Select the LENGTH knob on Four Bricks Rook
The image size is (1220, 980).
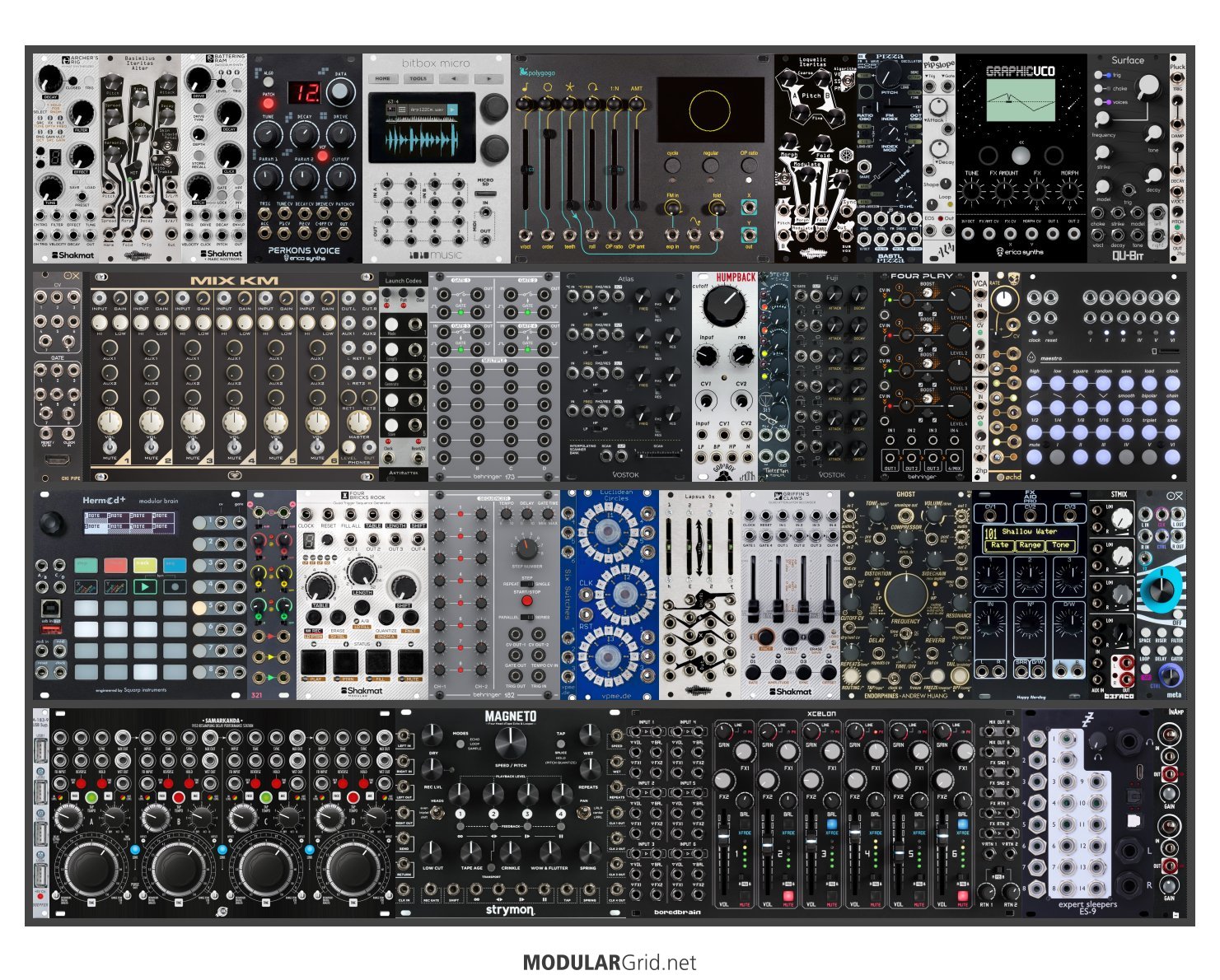(361, 573)
